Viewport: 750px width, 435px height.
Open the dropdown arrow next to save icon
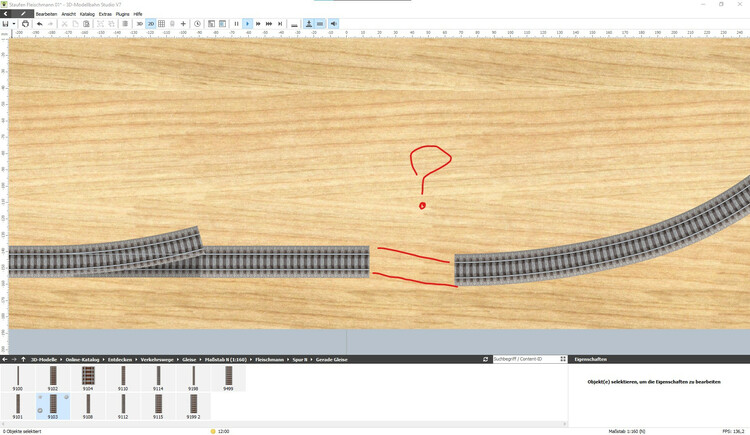click(x=13, y=24)
